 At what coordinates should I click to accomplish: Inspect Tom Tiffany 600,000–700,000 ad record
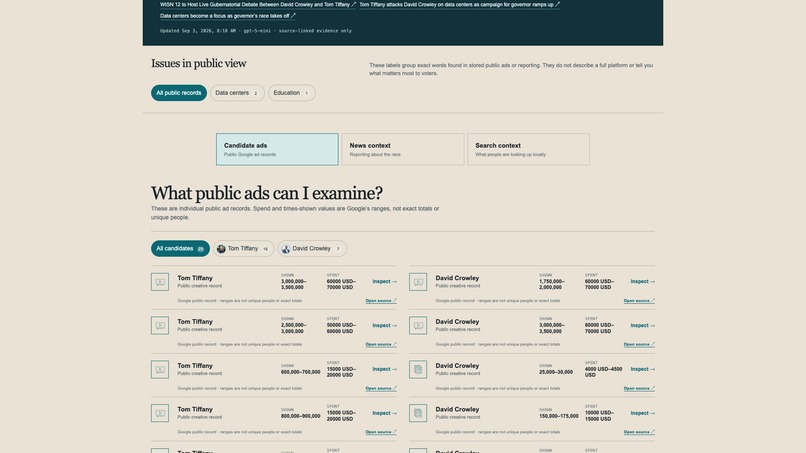384,369
